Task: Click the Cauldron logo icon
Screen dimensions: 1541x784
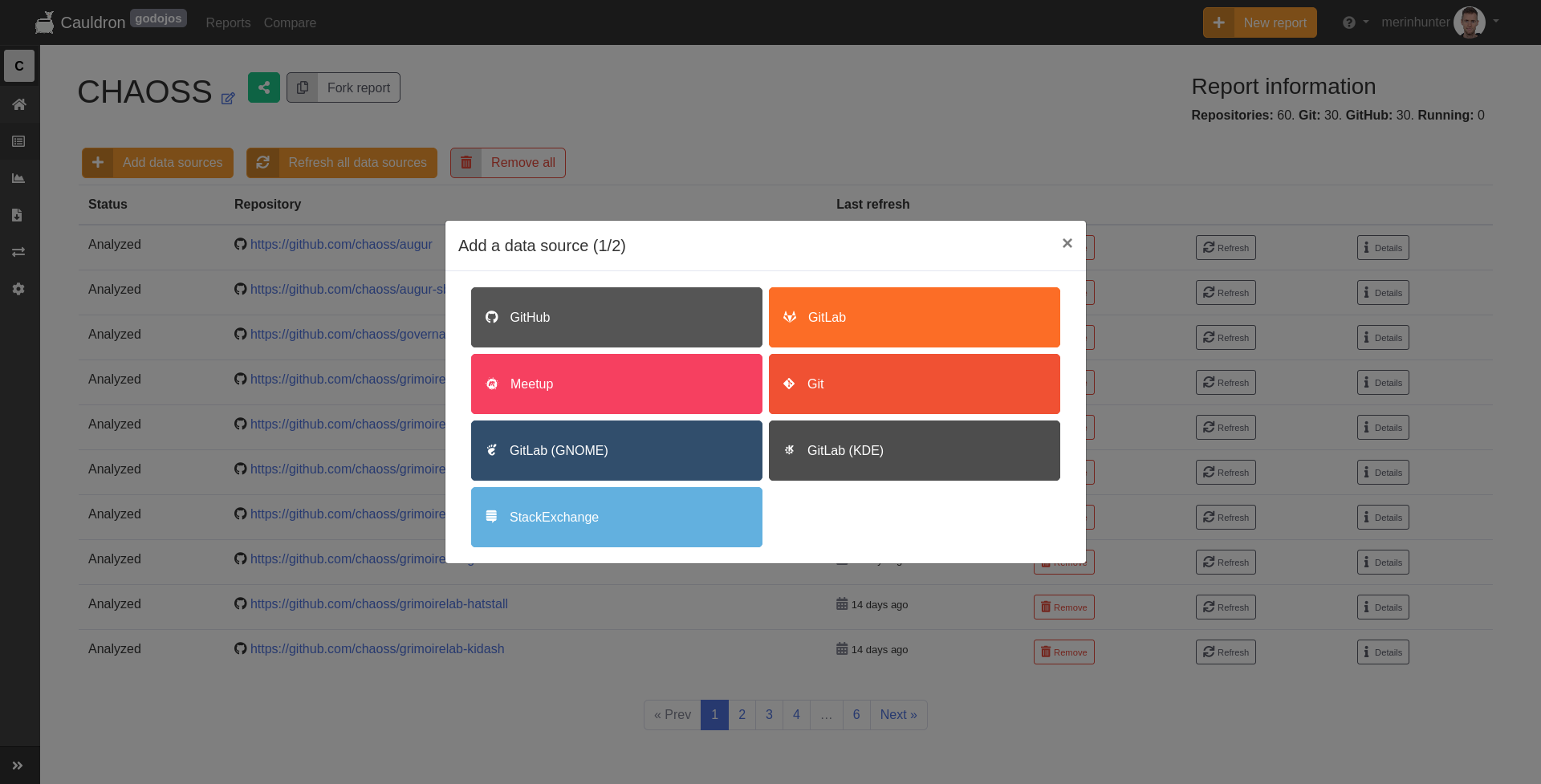Action: [45, 22]
